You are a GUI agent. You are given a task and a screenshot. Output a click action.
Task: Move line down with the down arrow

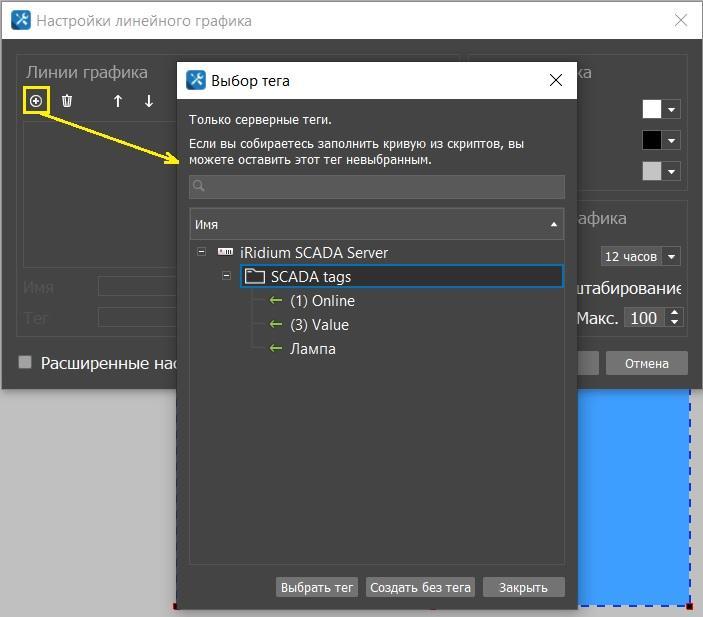coord(149,100)
